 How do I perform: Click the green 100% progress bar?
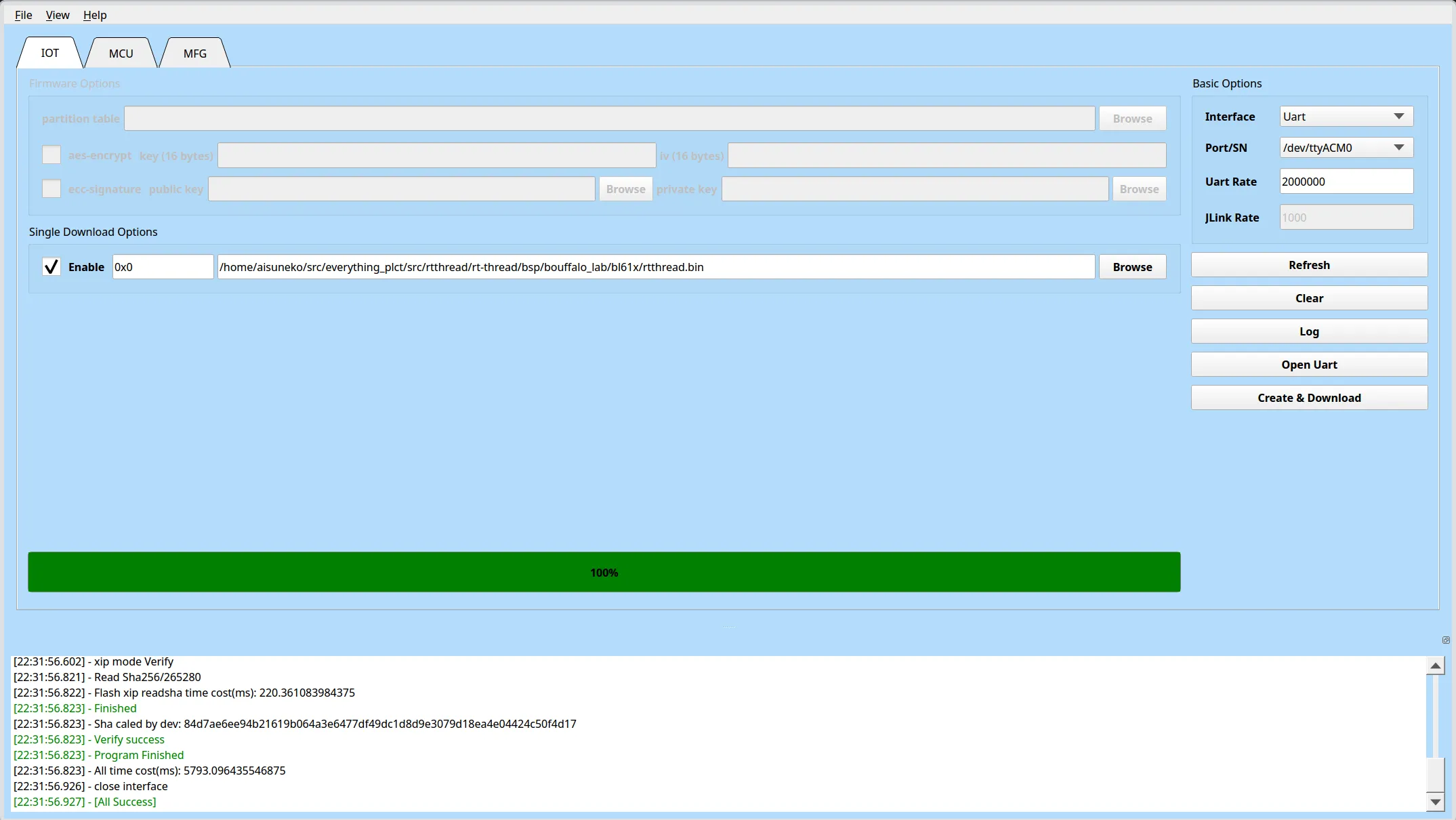tap(604, 573)
